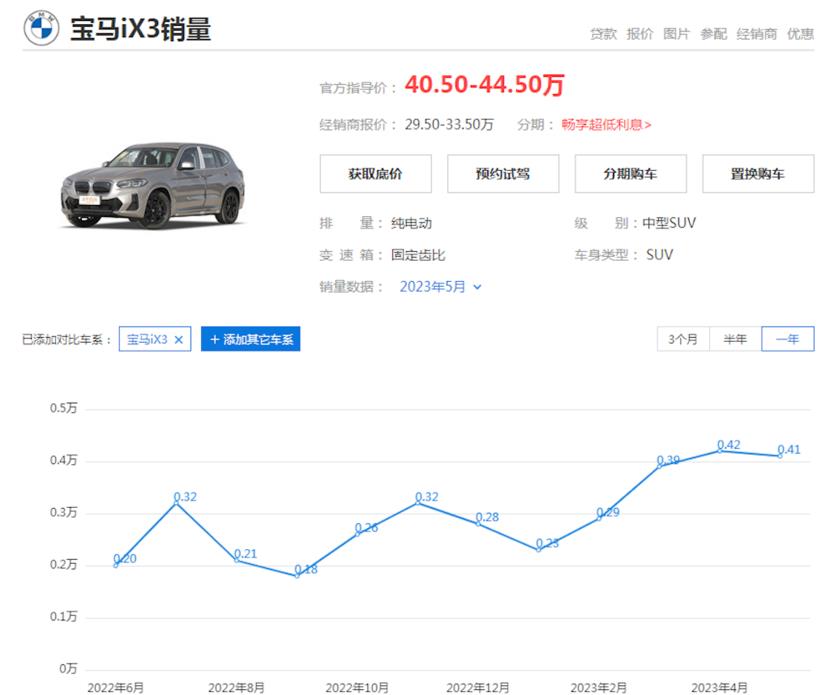Open the 贷款 link
The image size is (830, 695).
click(x=603, y=34)
